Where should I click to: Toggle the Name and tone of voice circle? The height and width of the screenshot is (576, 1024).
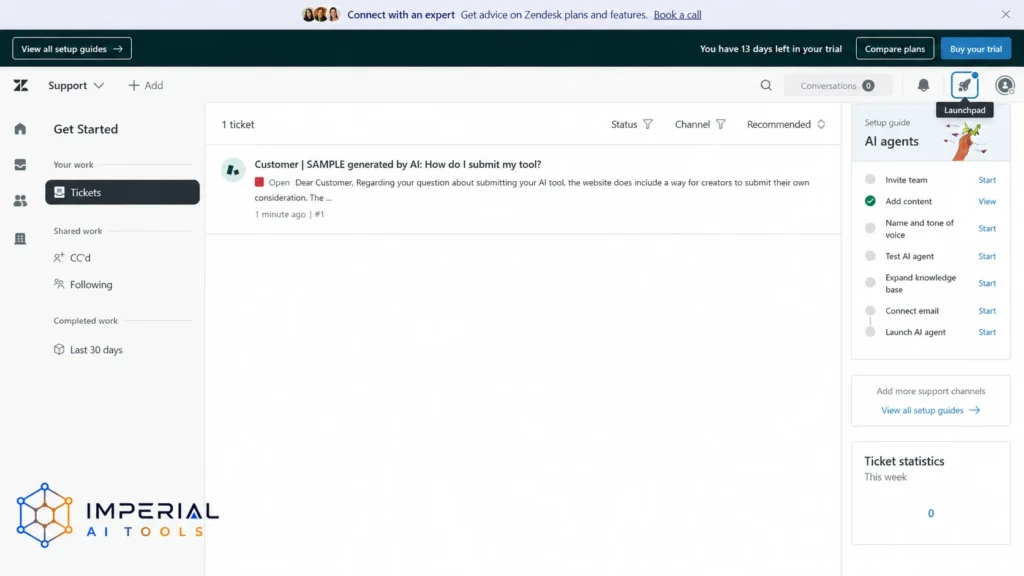coord(870,228)
